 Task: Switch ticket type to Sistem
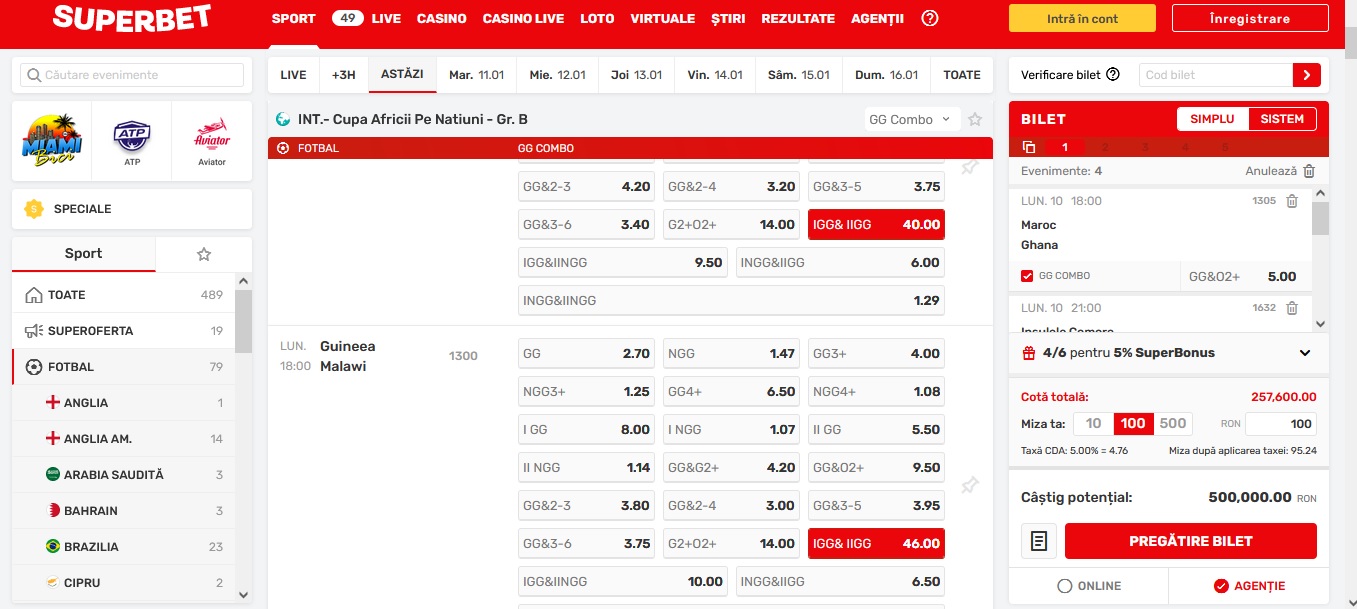1282,119
